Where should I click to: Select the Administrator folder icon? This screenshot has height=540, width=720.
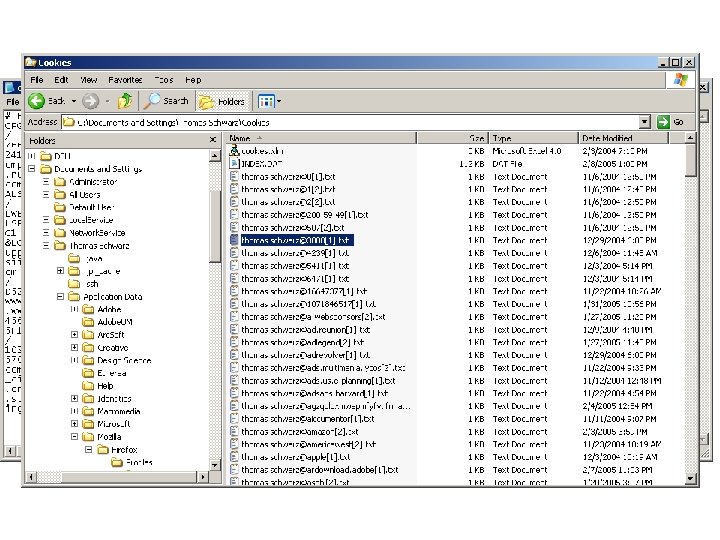point(60,182)
